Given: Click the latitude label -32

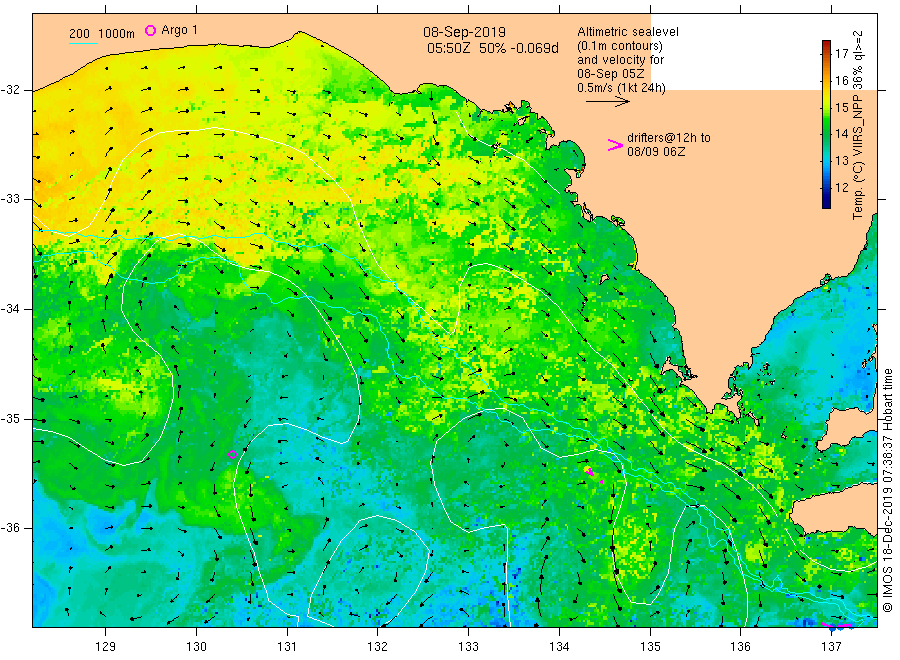Looking at the screenshot, I should click(x=10, y=90).
